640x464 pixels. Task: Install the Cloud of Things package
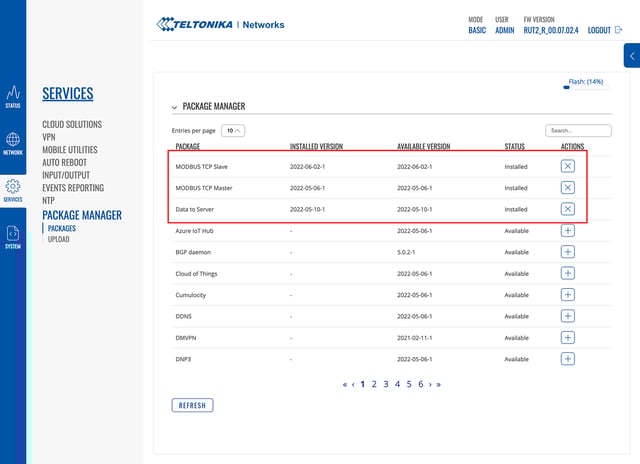(567, 273)
